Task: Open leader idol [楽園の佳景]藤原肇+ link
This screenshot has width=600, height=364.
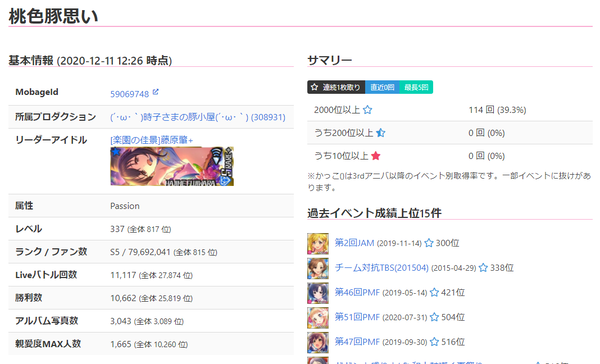Action: (x=152, y=140)
